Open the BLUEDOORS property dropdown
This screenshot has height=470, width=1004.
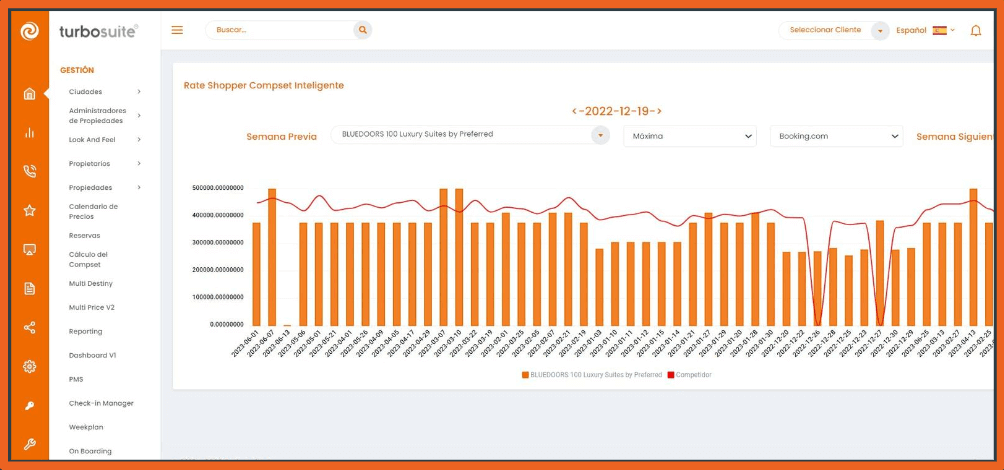(470, 135)
